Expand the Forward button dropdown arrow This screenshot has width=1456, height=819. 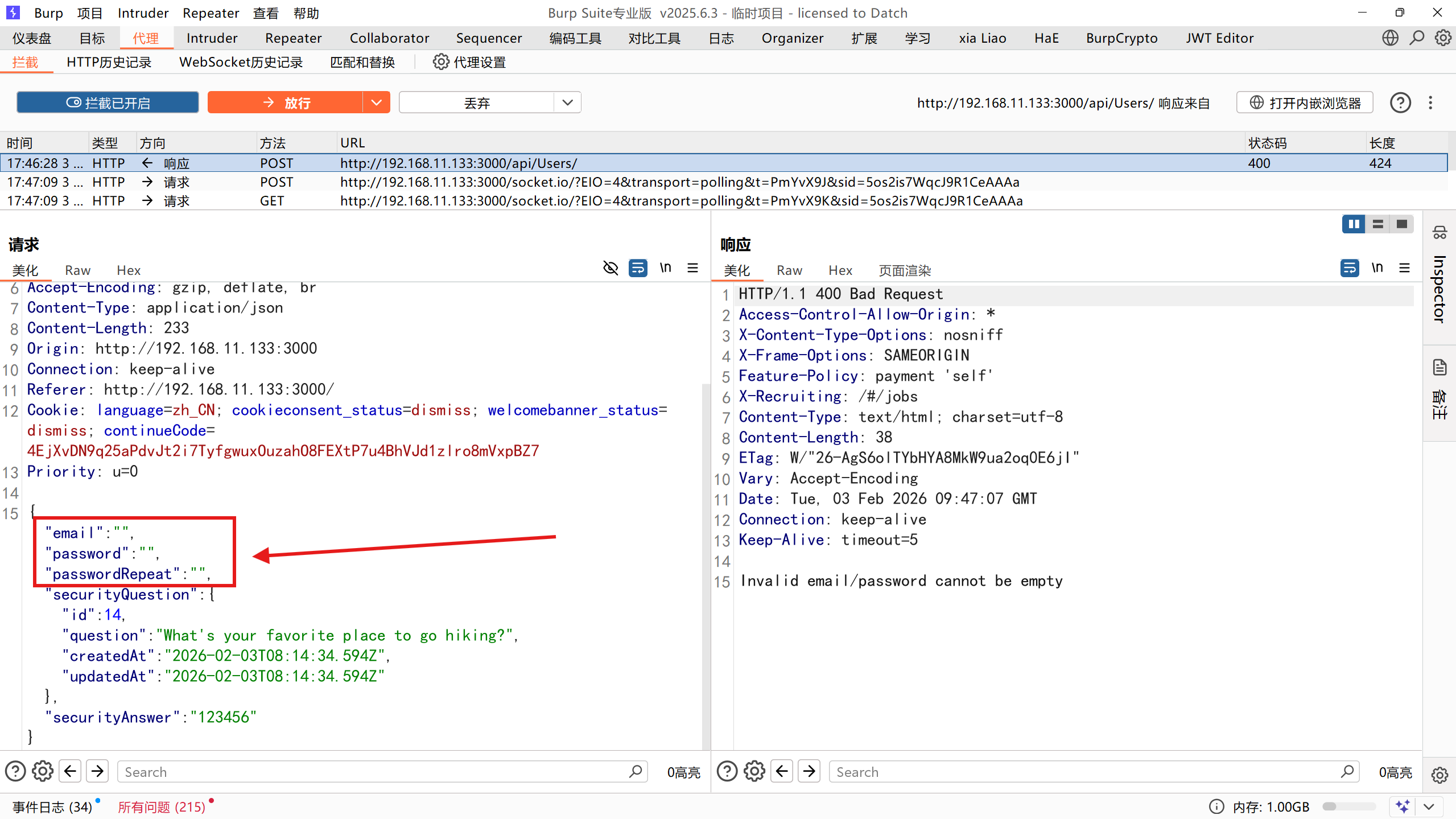pos(376,102)
